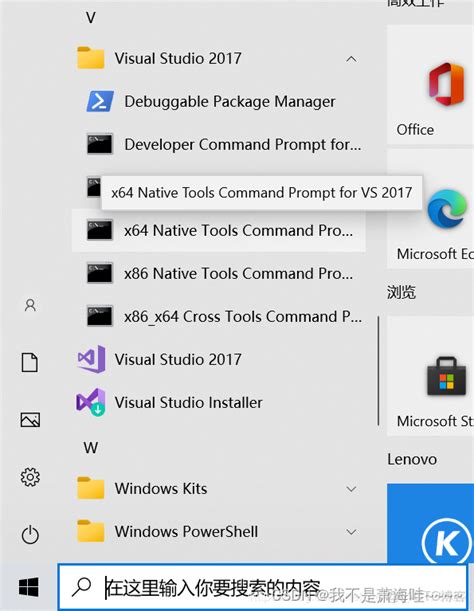Viewport: 474px width, 611px height.
Task: Open the Pictures folder shortcut
Action: [30, 420]
